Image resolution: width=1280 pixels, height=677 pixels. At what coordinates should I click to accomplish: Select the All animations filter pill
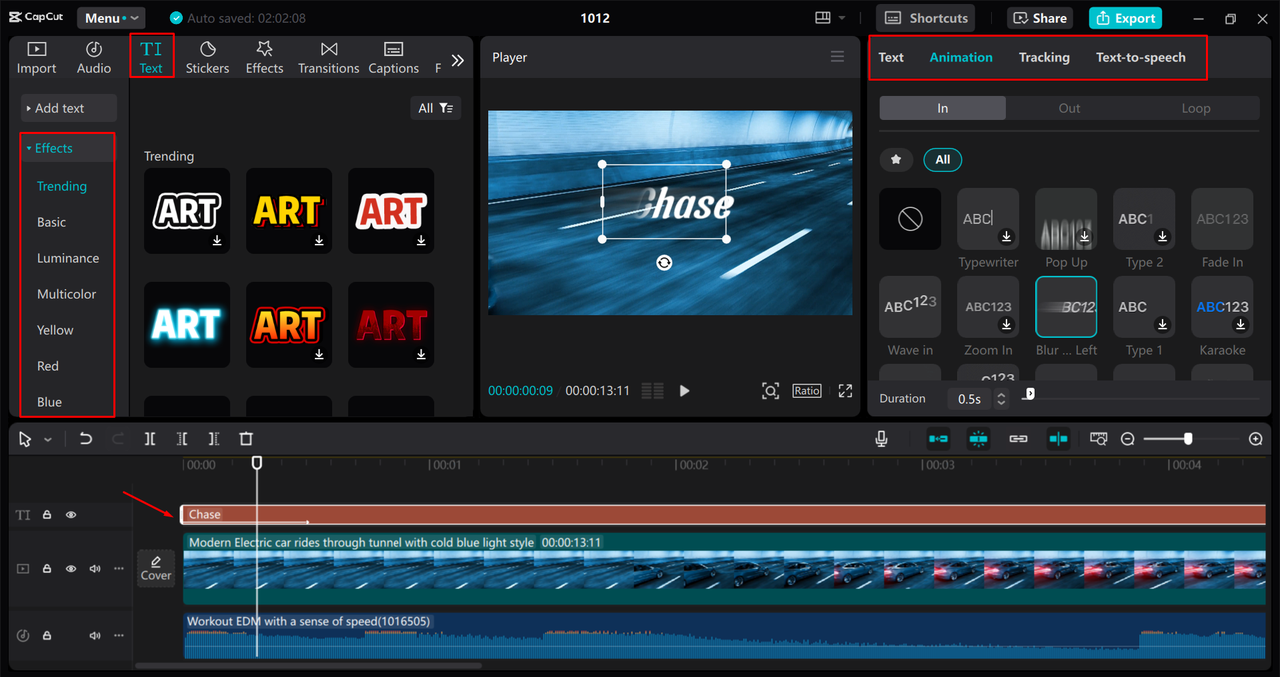942,159
